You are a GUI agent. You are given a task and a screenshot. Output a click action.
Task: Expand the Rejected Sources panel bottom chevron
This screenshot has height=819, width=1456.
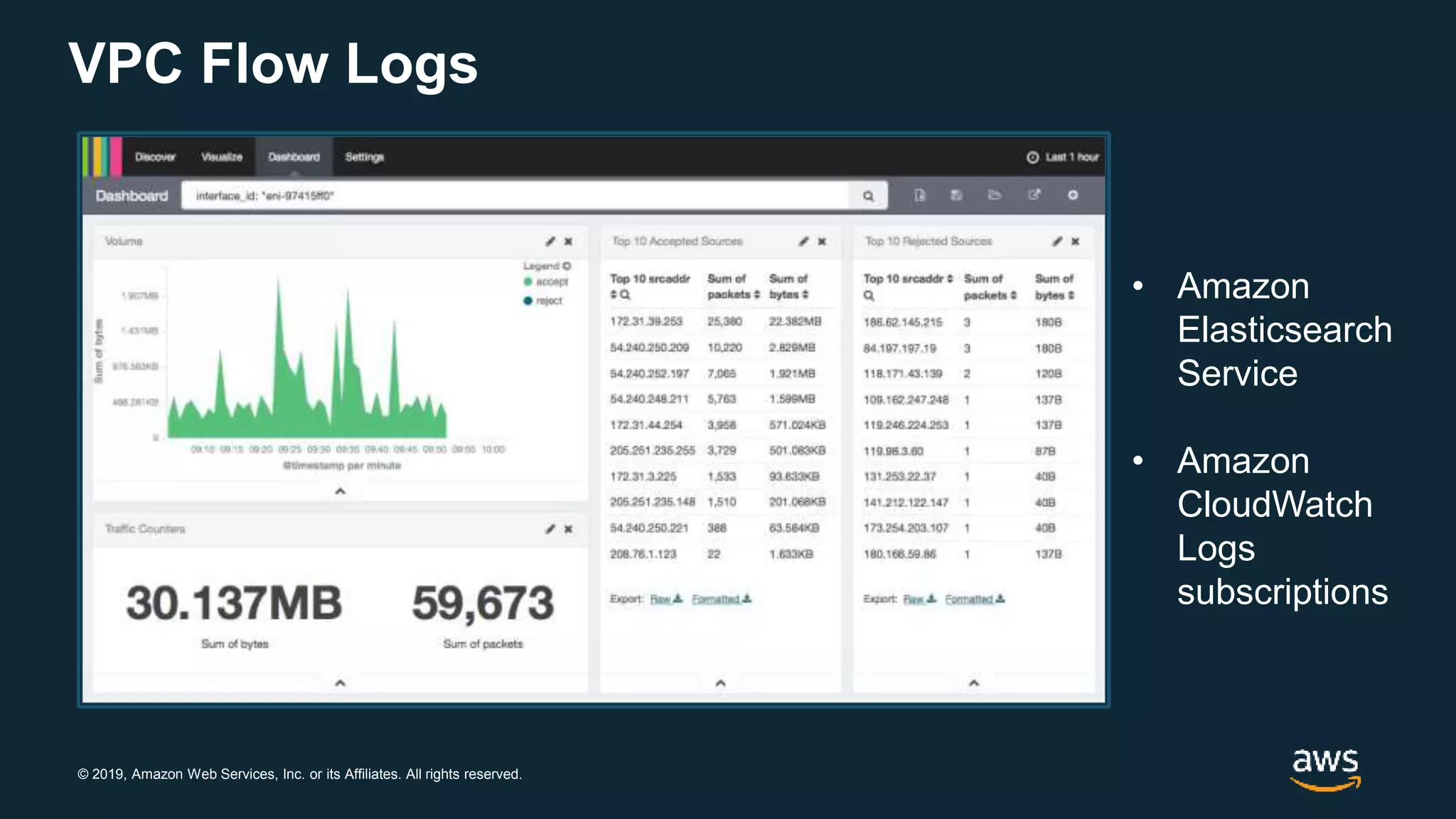point(974,682)
